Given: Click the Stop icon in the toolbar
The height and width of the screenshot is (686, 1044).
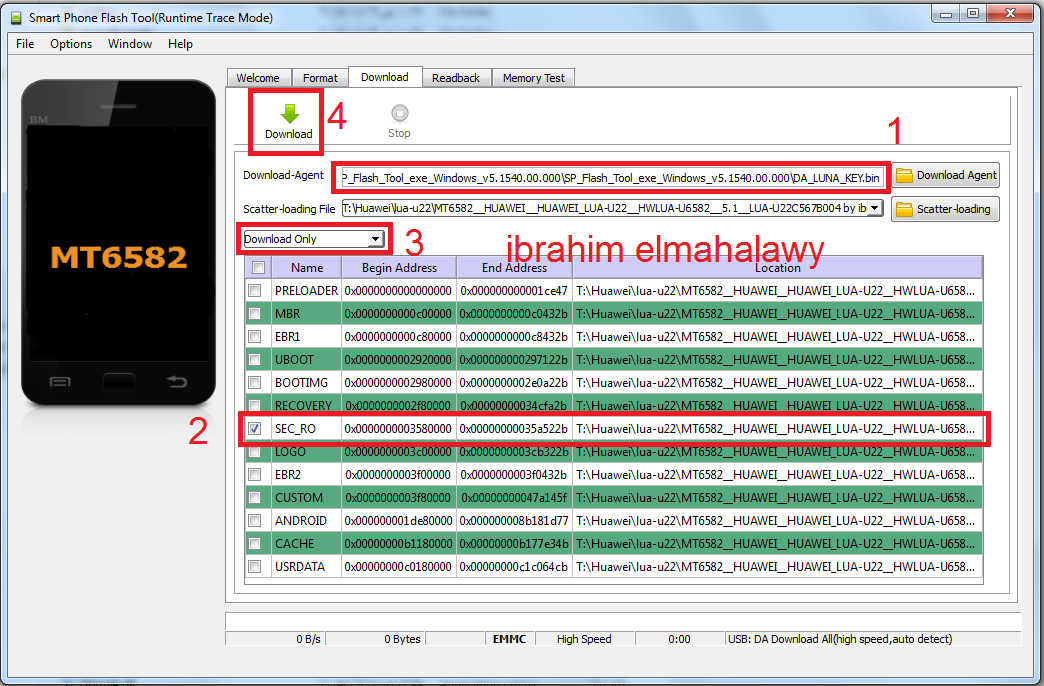Looking at the screenshot, I should pyautogui.click(x=399, y=113).
